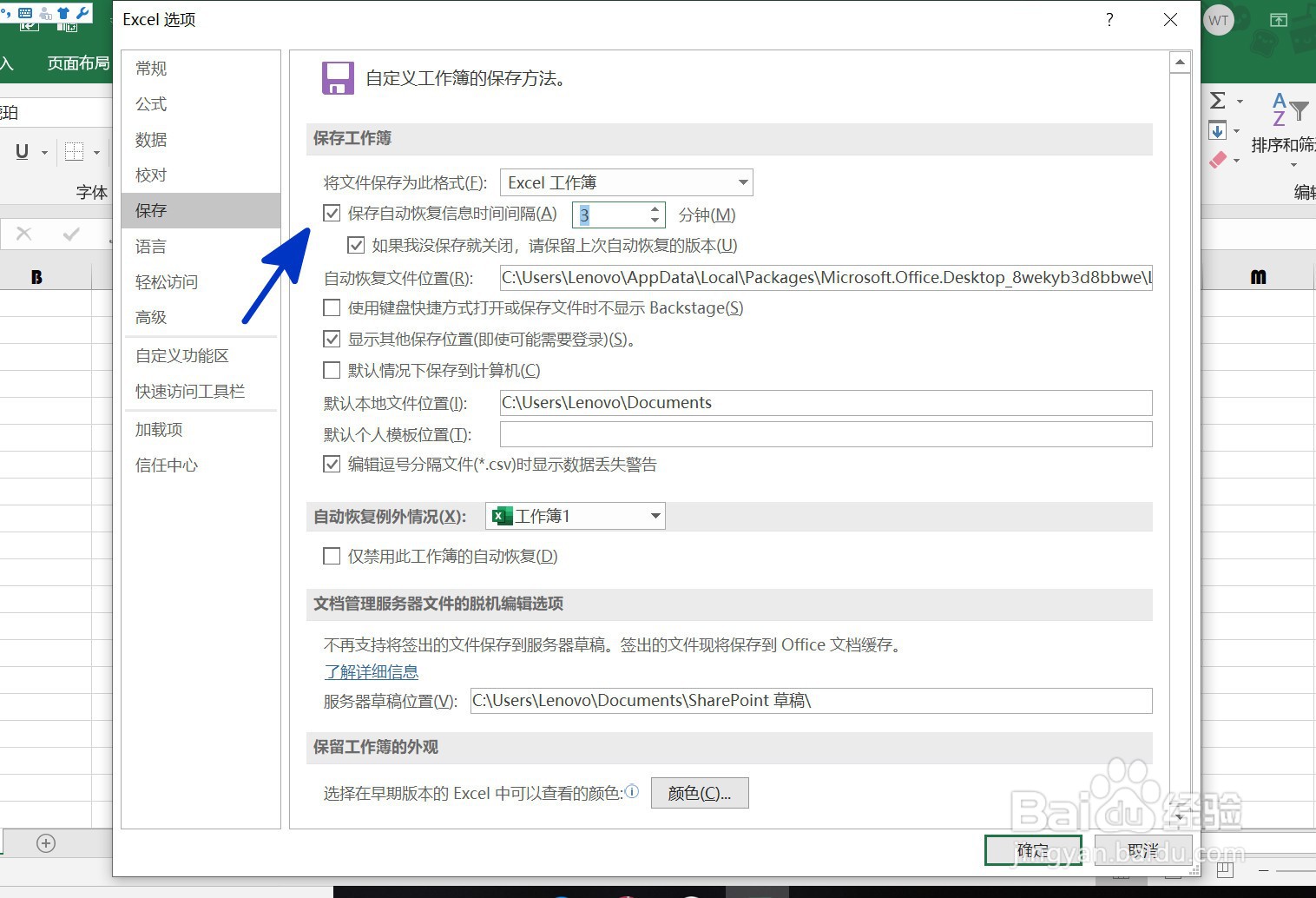The image size is (1316, 898).
Task: Select the 加载项 options category
Action: pos(201,429)
